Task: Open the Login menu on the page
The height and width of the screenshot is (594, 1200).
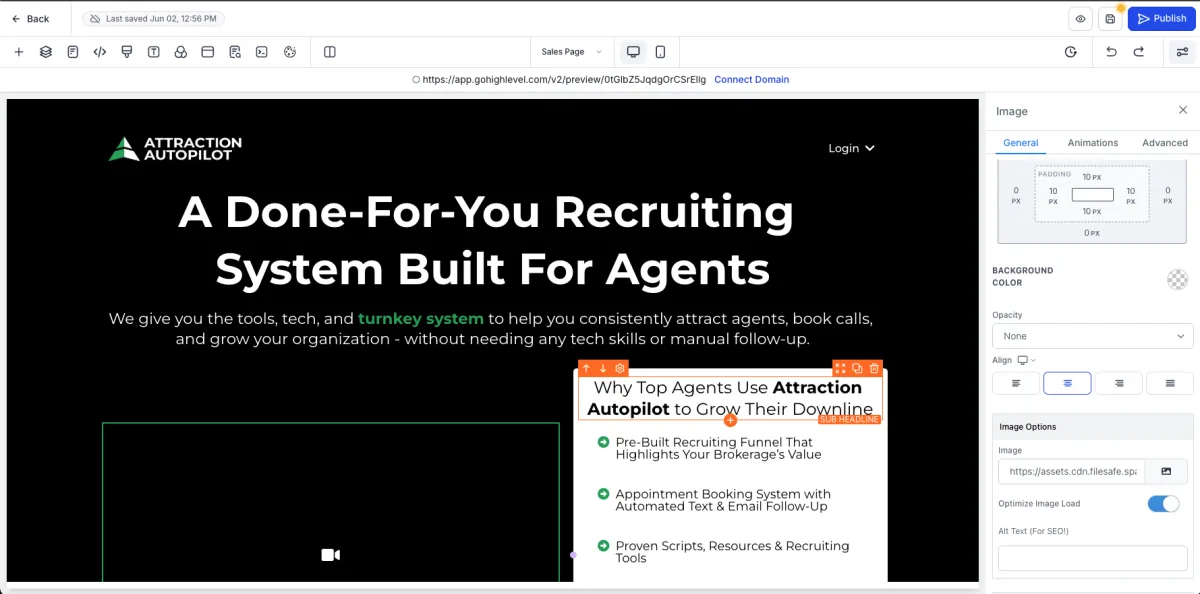Action: point(851,148)
